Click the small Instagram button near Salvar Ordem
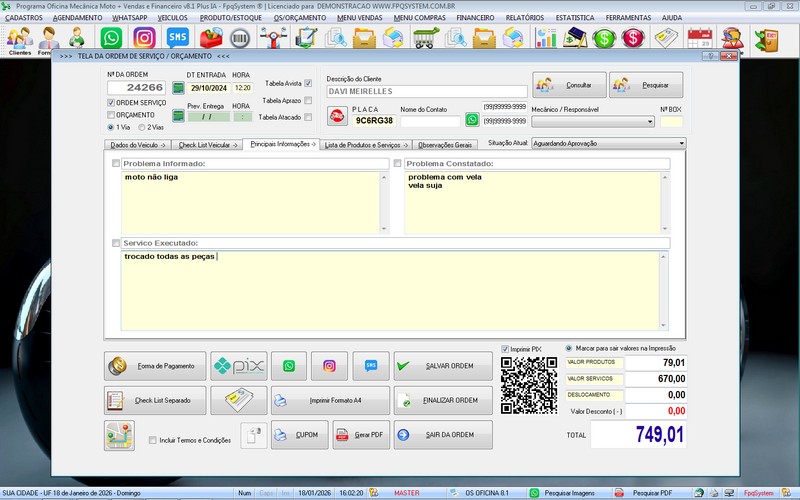 click(x=329, y=367)
